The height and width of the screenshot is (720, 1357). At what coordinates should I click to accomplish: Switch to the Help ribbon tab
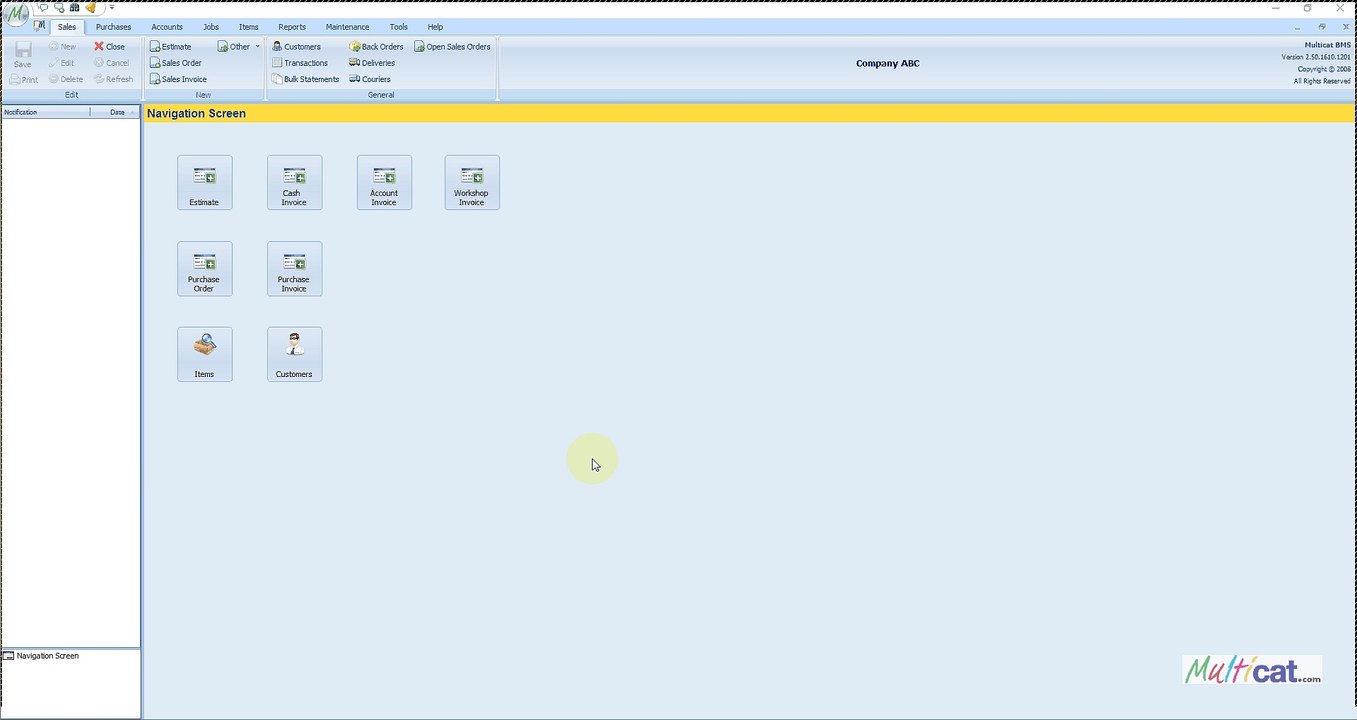(435, 27)
